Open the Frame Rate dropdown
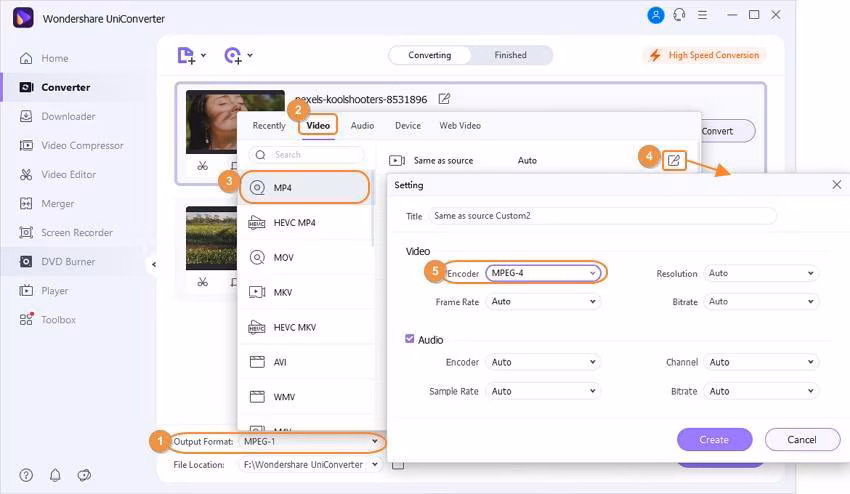 click(544, 301)
